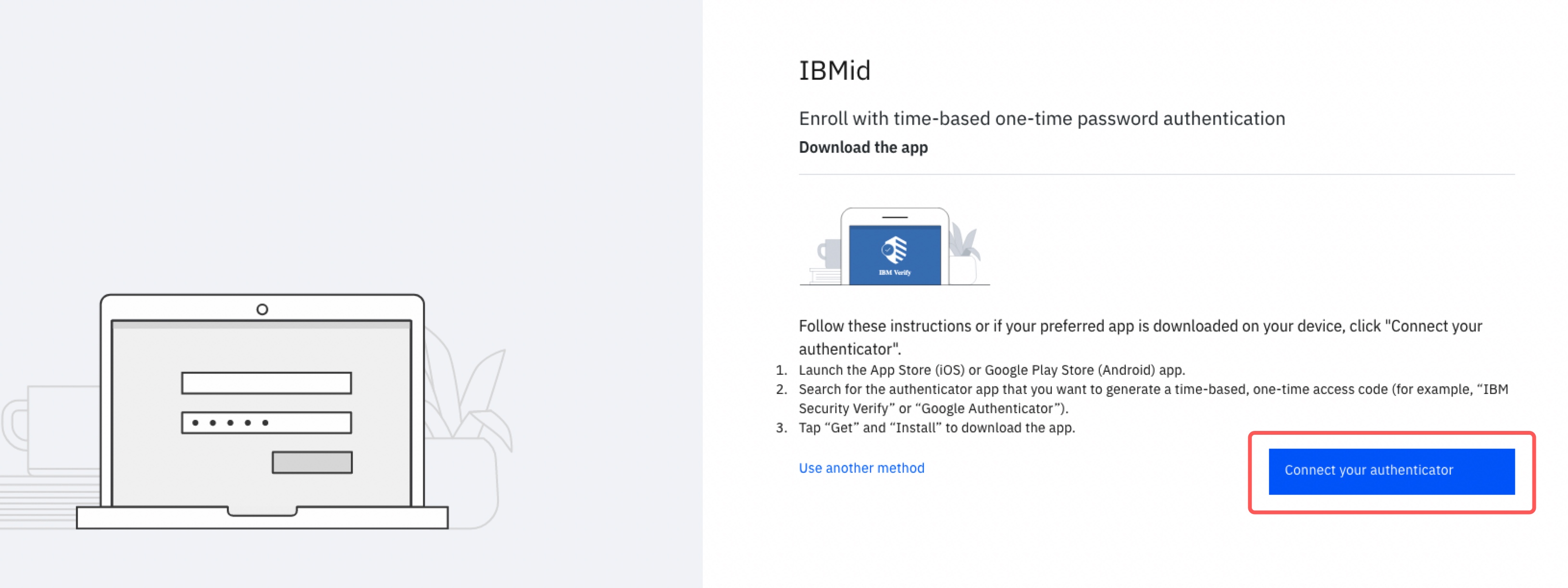Select the phone illustration showing IBM Verify
The width and height of the screenshot is (1568, 588).
pyautogui.click(x=894, y=246)
